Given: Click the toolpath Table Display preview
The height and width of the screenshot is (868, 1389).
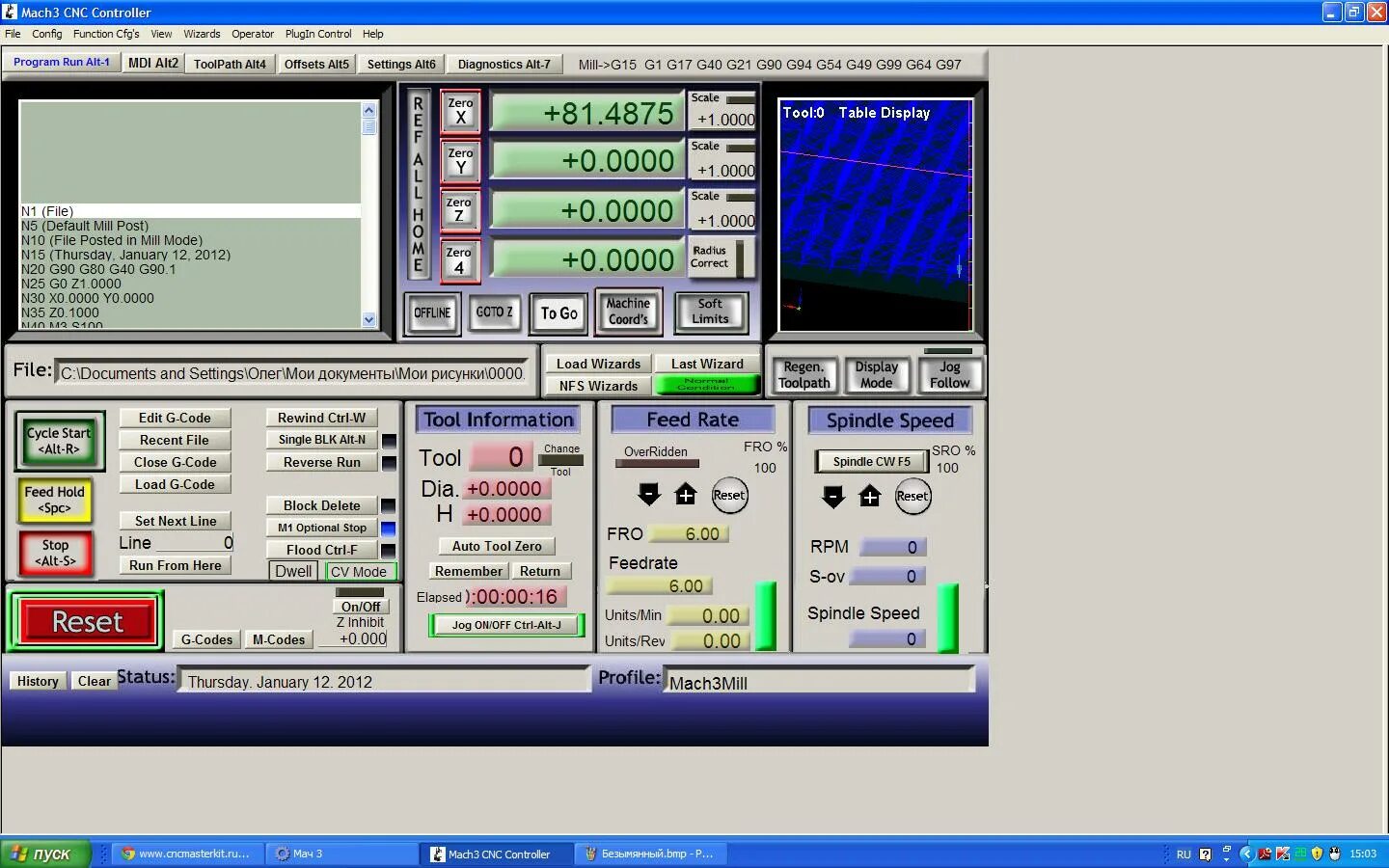Looking at the screenshot, I should coord(875,214).
